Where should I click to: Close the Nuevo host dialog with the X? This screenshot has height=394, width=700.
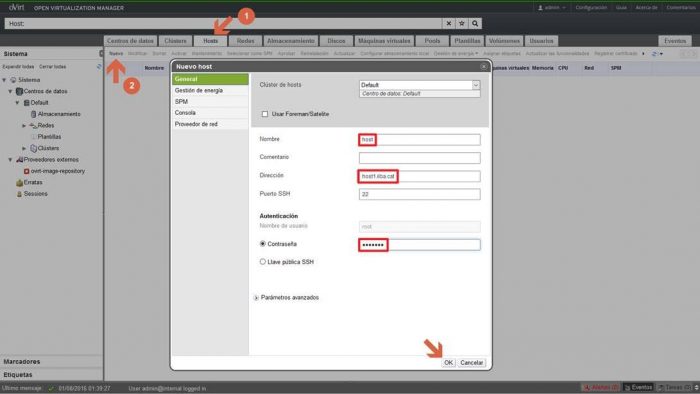point(483,66)
